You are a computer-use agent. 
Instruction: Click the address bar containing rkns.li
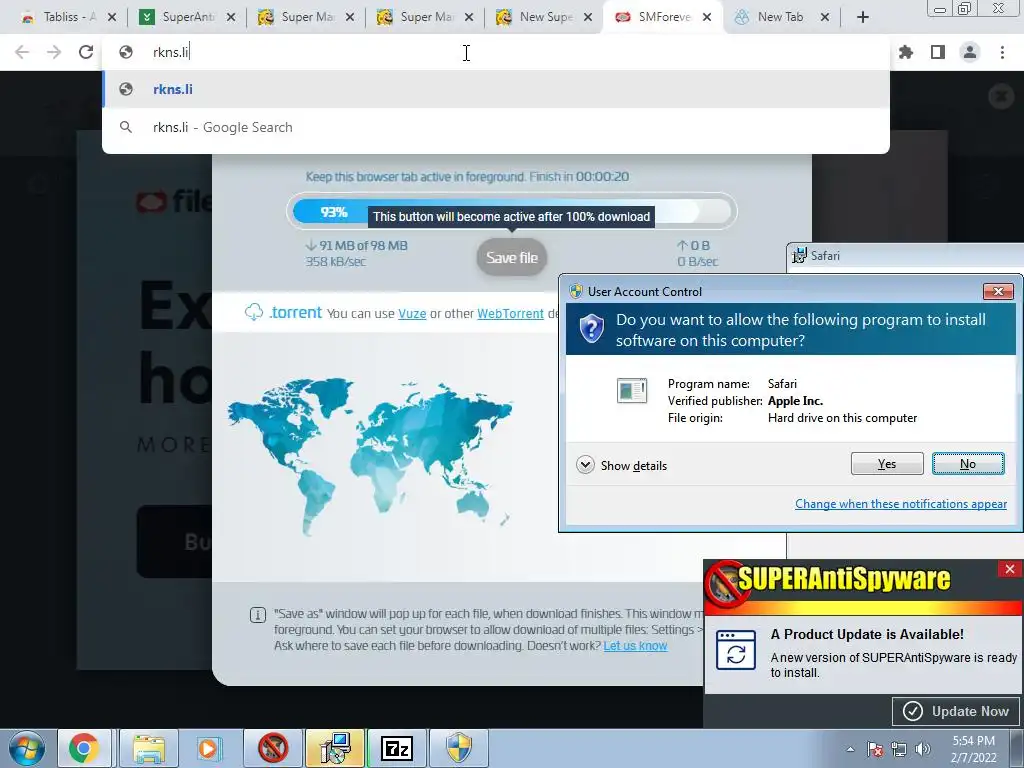(496, 52)
